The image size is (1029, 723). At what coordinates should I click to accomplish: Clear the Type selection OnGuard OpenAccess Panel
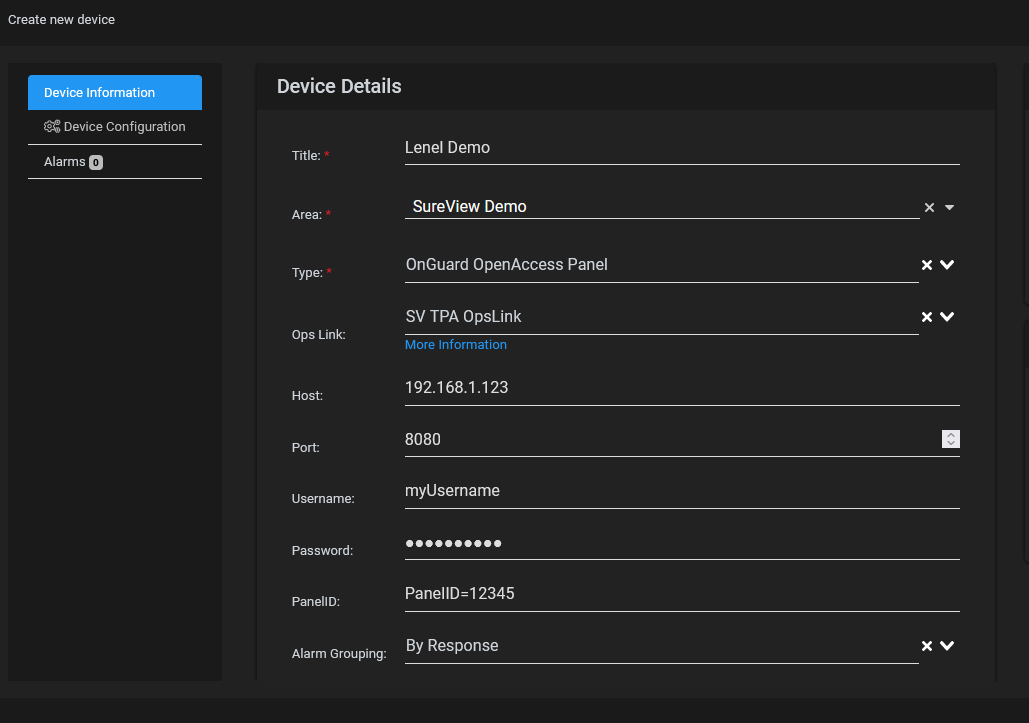[927, 265]
